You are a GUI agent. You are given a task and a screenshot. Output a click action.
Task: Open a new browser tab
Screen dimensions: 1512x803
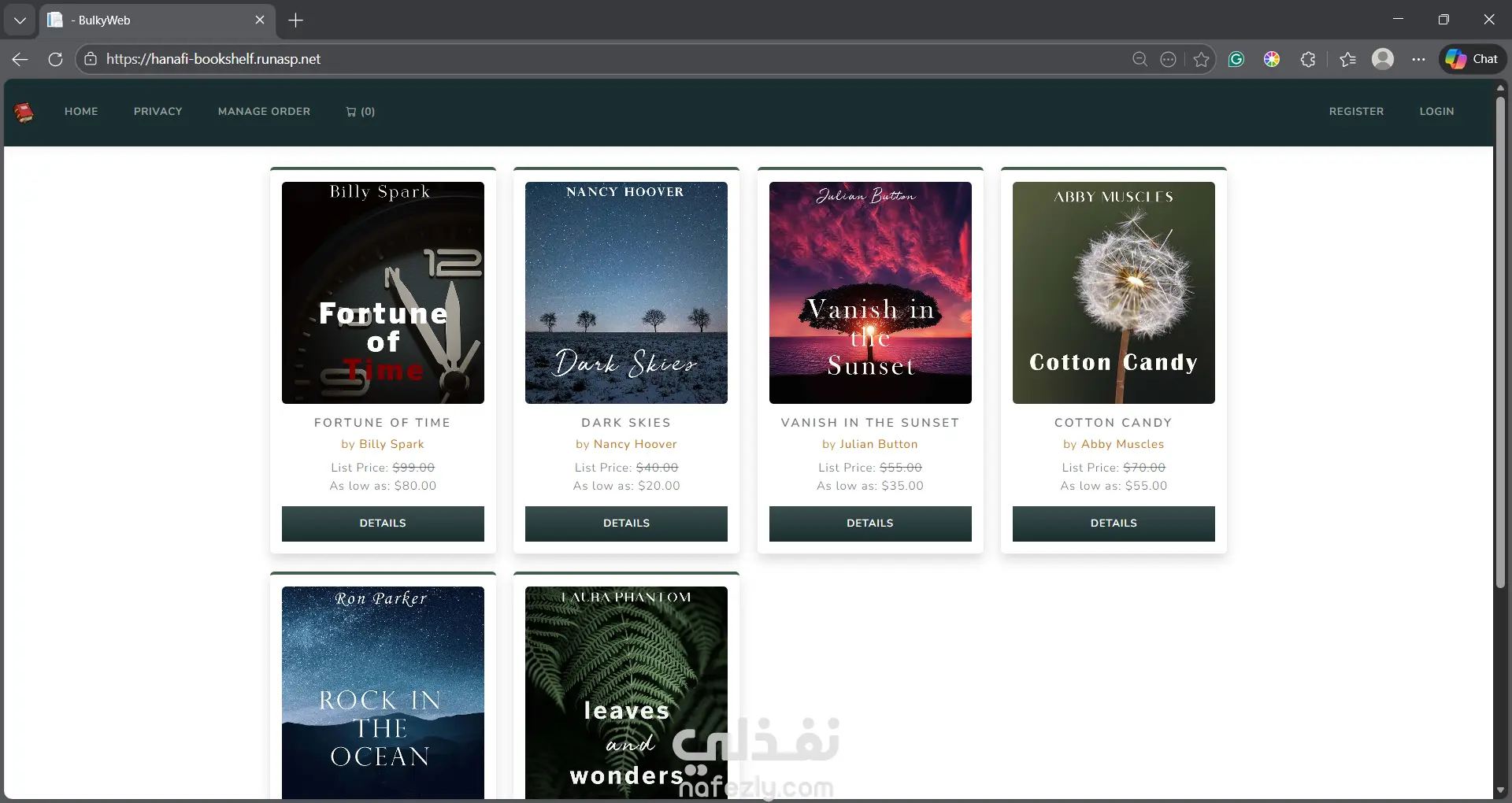296,20
